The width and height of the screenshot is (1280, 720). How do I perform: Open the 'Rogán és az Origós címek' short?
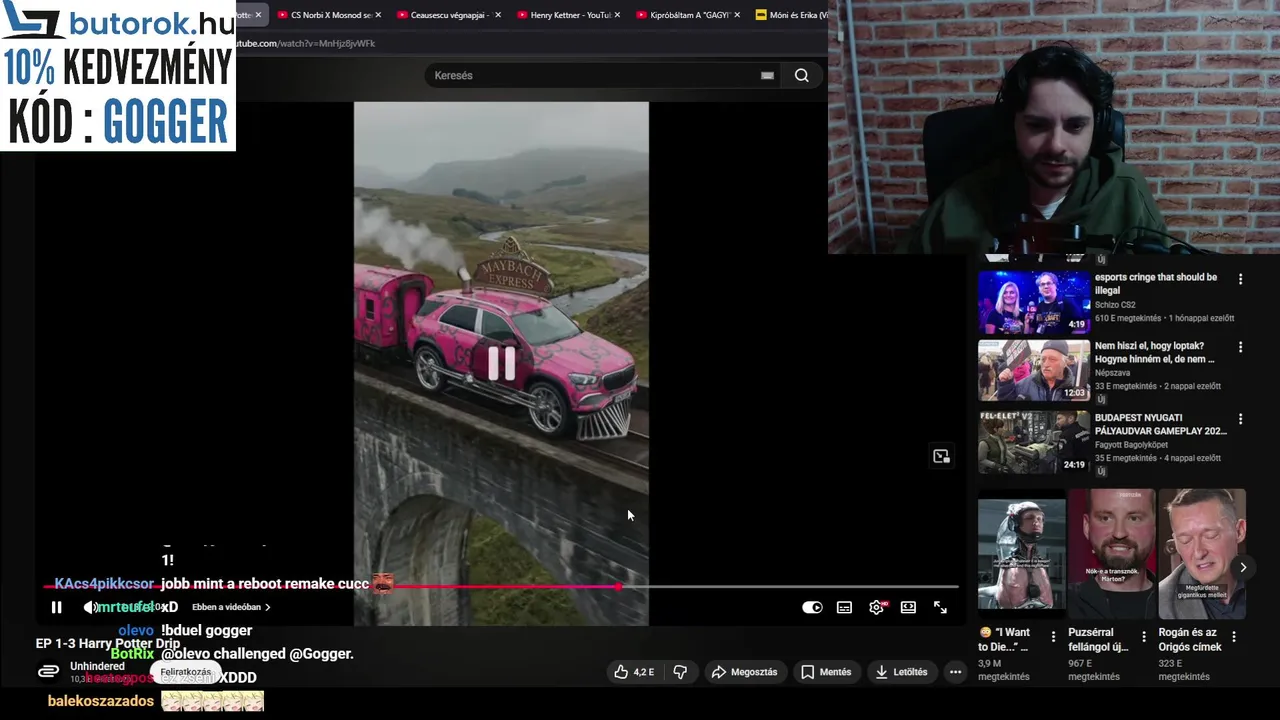[1202, 554]
